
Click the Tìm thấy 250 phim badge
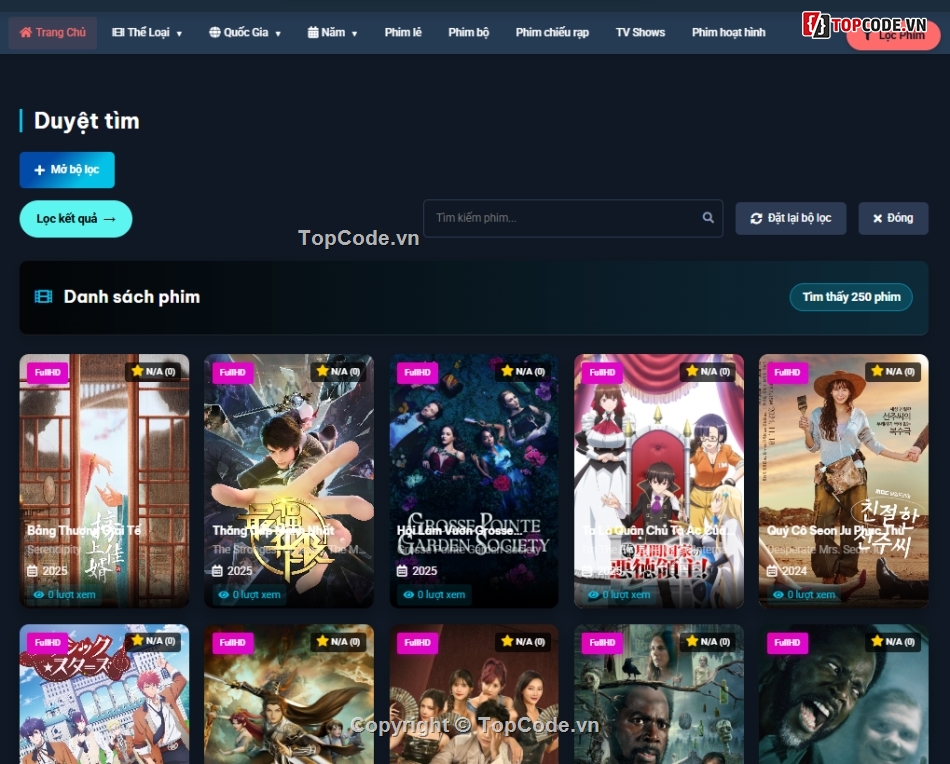pyautogui.click(x=851, y=297)
